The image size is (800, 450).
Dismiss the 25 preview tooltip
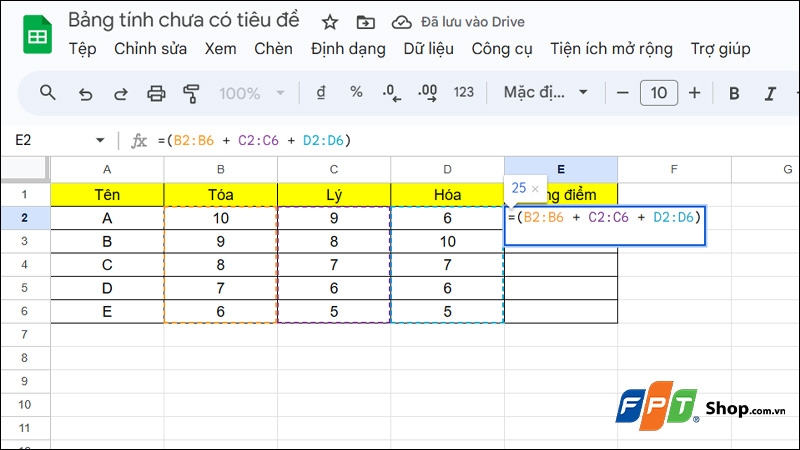coord(535,189)
